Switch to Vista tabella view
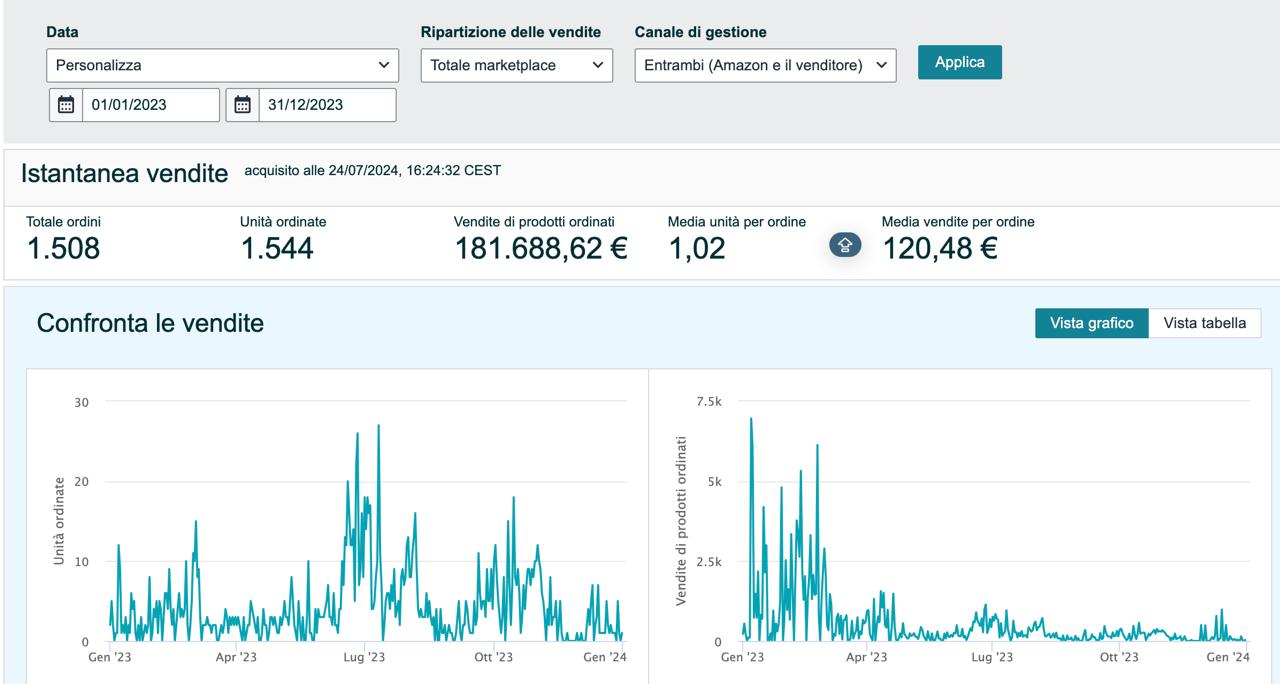Screen dimensions: 1280x684 coord(1204,323)
